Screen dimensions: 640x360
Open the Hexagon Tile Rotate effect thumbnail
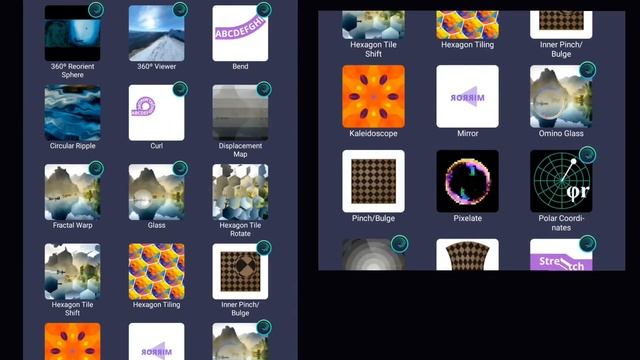pos(240,192)
